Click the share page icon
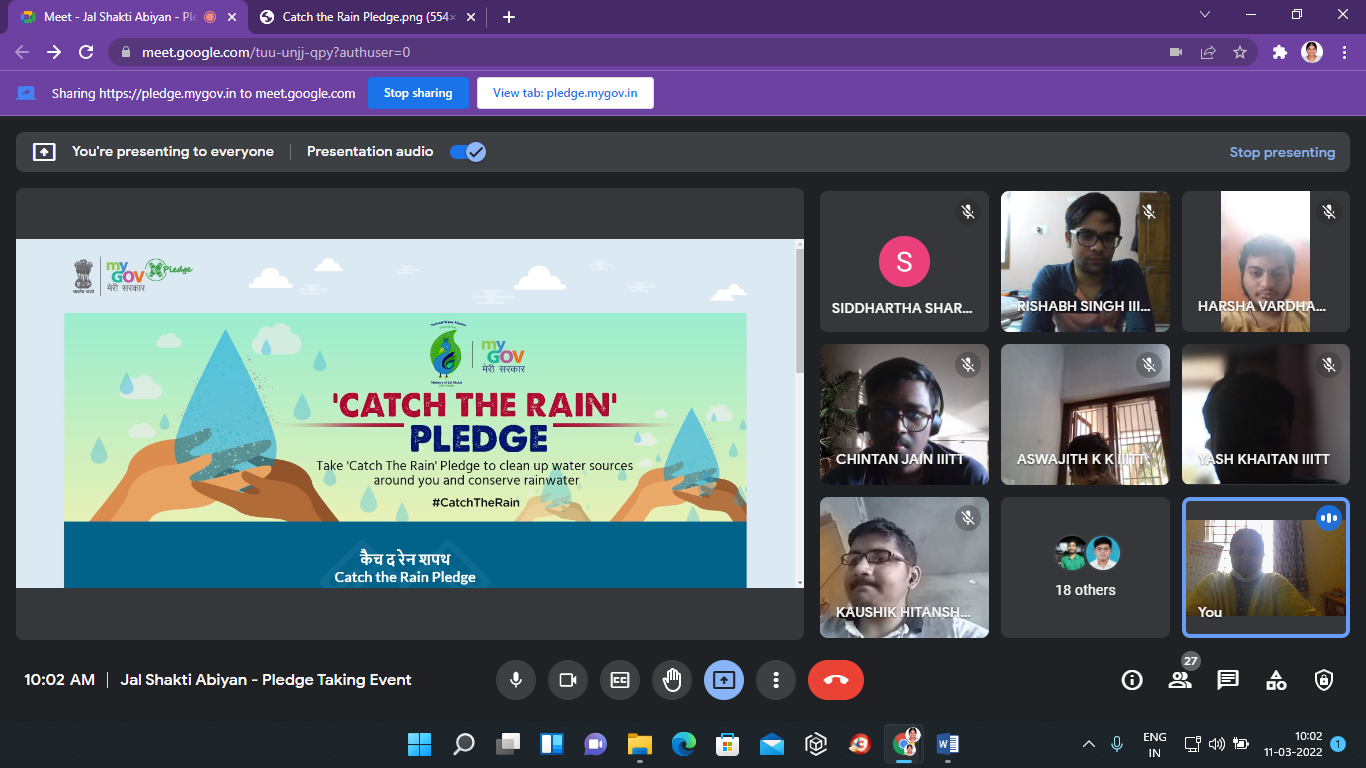Screen dimensions: 1366x768 (1208, 52)
